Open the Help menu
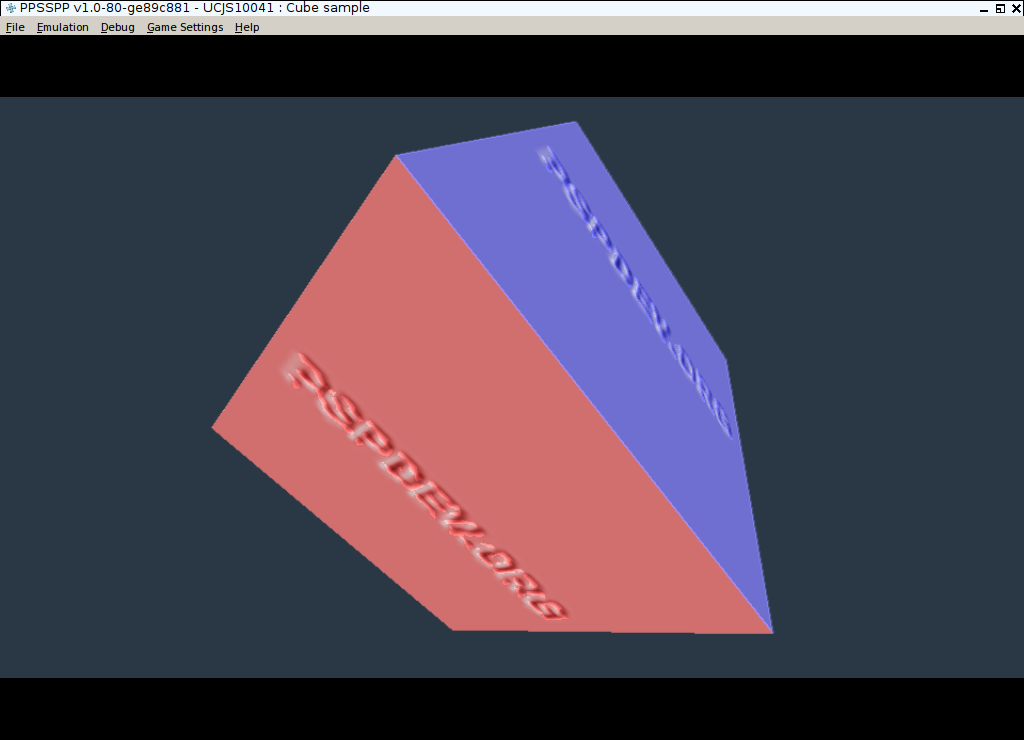The height and width of the screenshot is (740, 1024). [x=247, y=27]
